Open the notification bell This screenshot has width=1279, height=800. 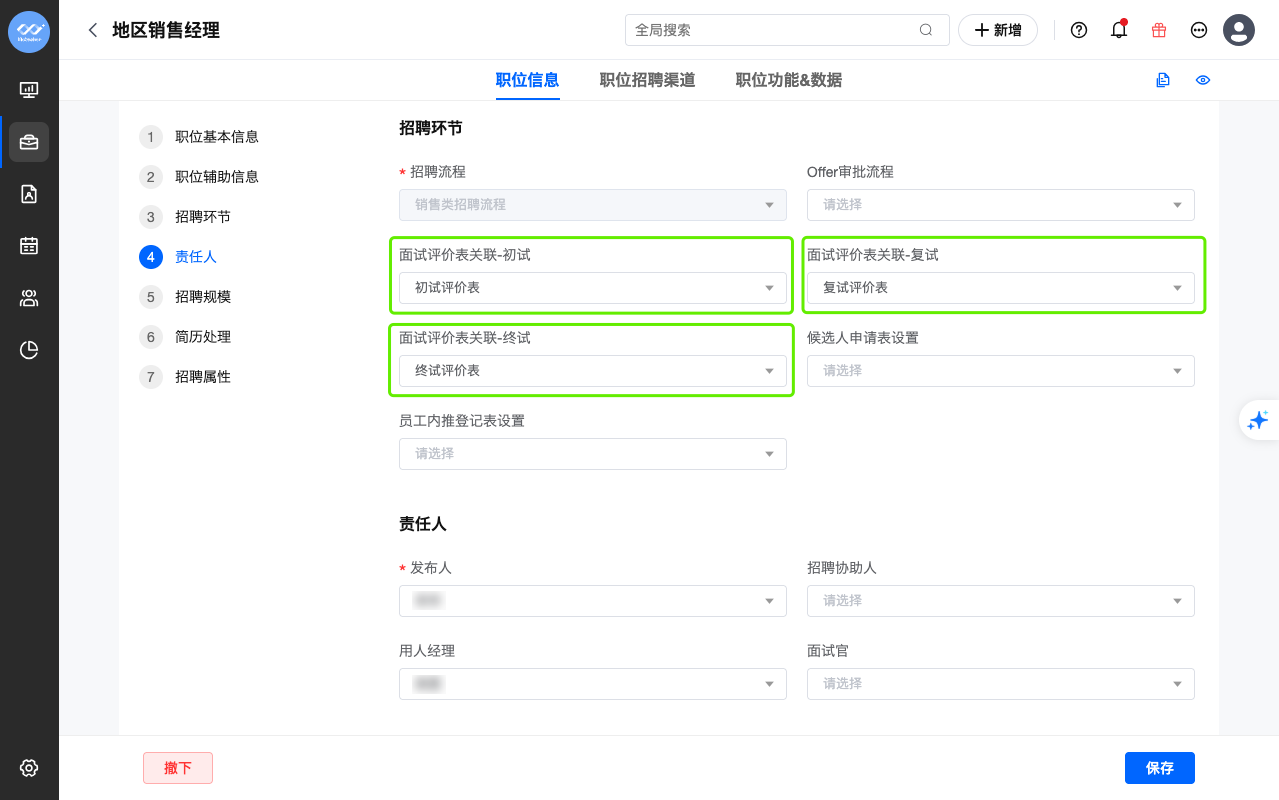1119,30
